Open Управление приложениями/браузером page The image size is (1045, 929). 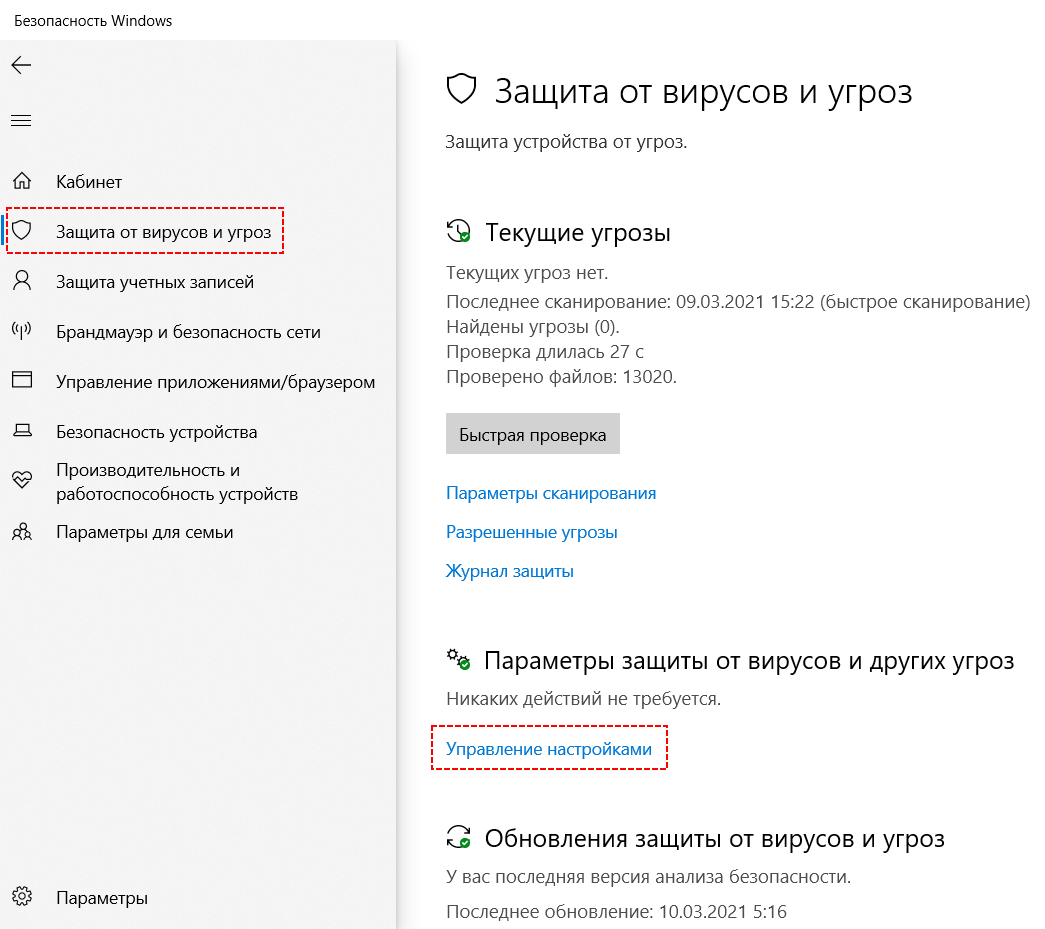tap(215, 382)
